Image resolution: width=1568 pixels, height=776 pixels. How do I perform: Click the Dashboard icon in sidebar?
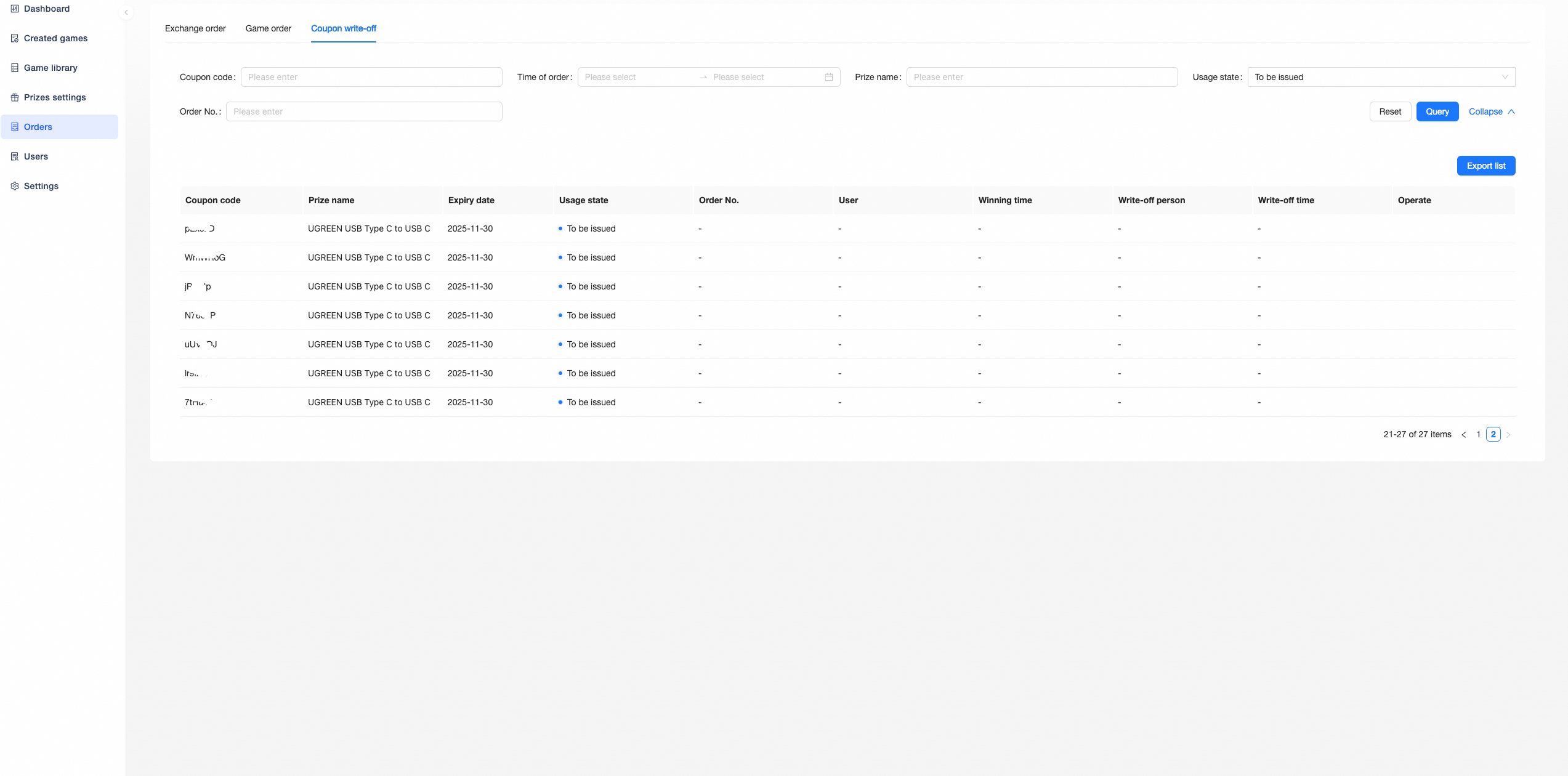pyautogui.click(x=15, y=9)
